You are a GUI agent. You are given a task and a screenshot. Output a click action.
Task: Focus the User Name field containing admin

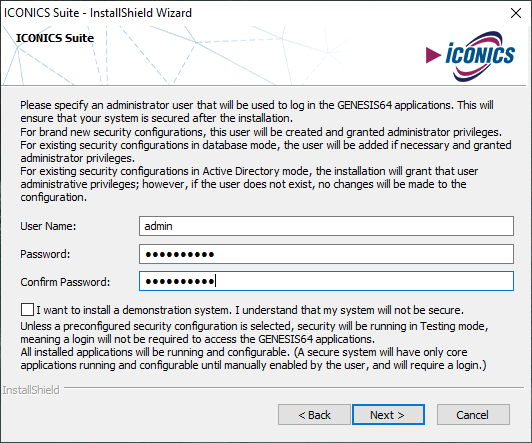point(326,226)
